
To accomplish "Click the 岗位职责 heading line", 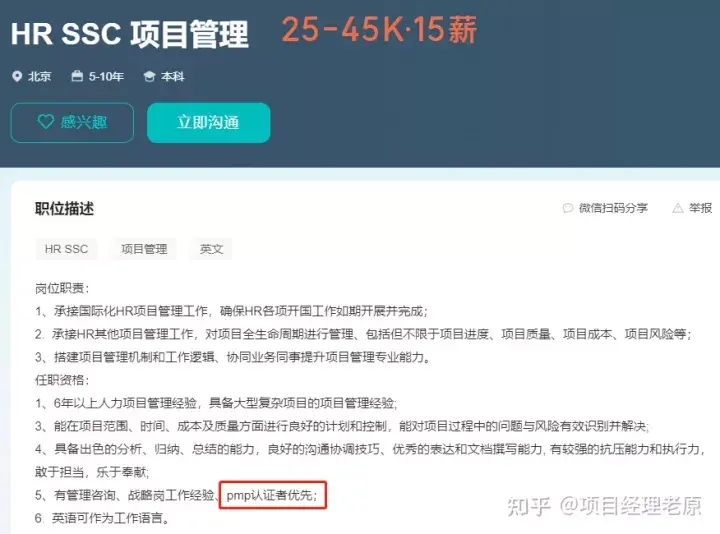I will click(x=62, y=288).
